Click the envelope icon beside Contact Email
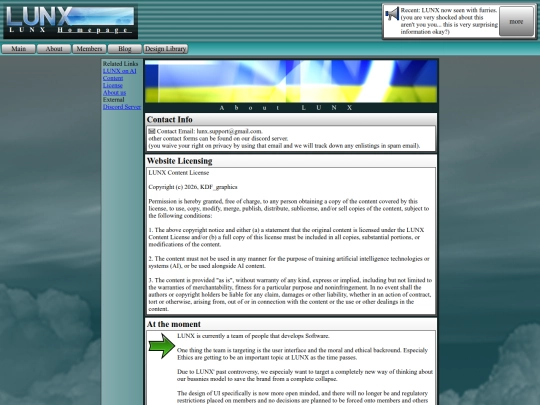Viewport: 540px width, 405px height. 152,131
